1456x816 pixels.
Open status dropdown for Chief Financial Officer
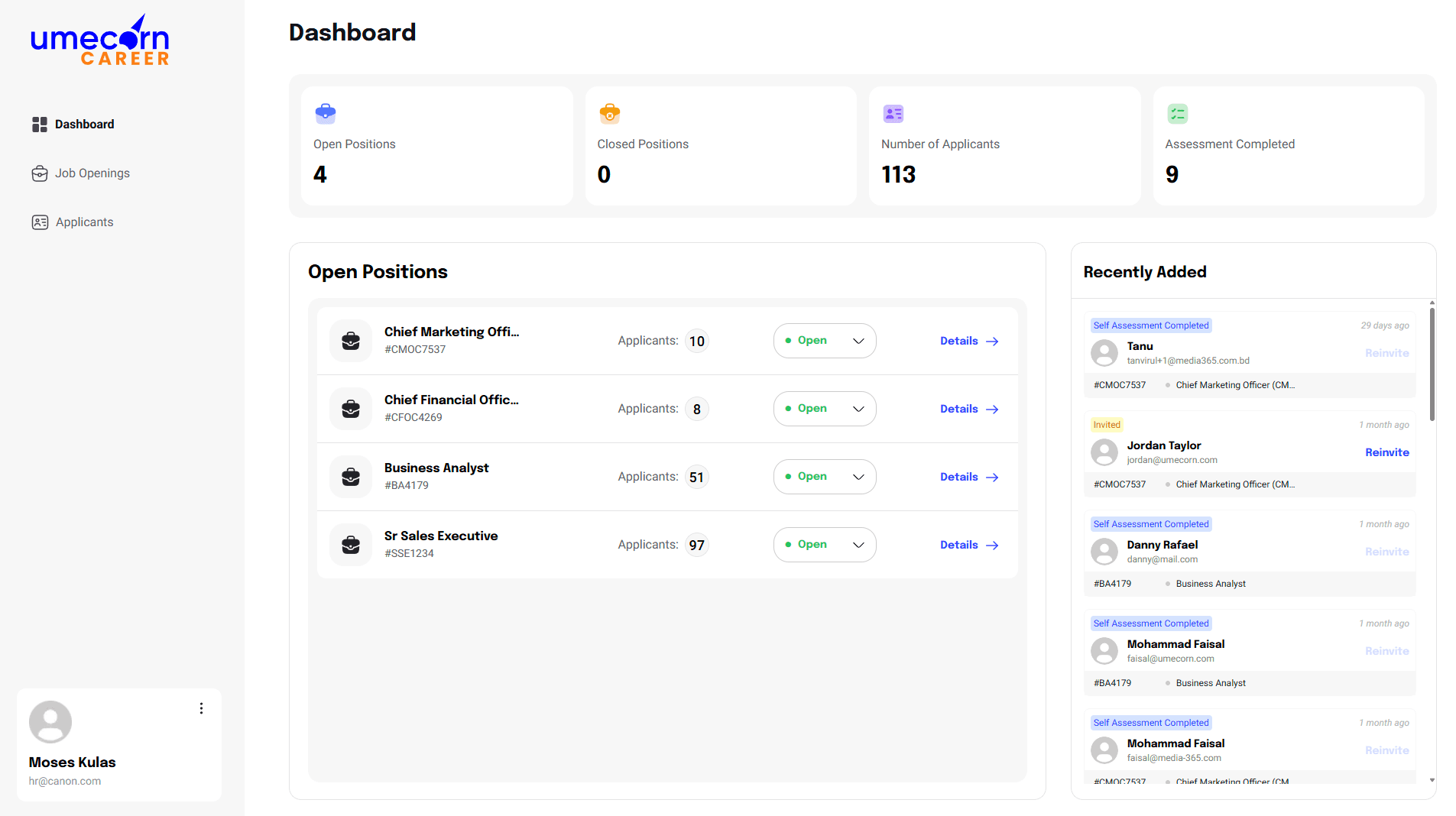tap(824, 409)
